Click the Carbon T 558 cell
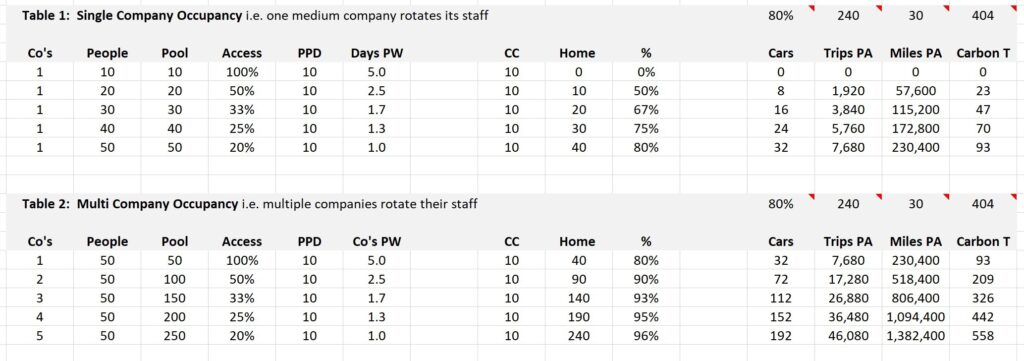Image resolution: width=1024 pixels, height=361 pixels. coord(983,336)
